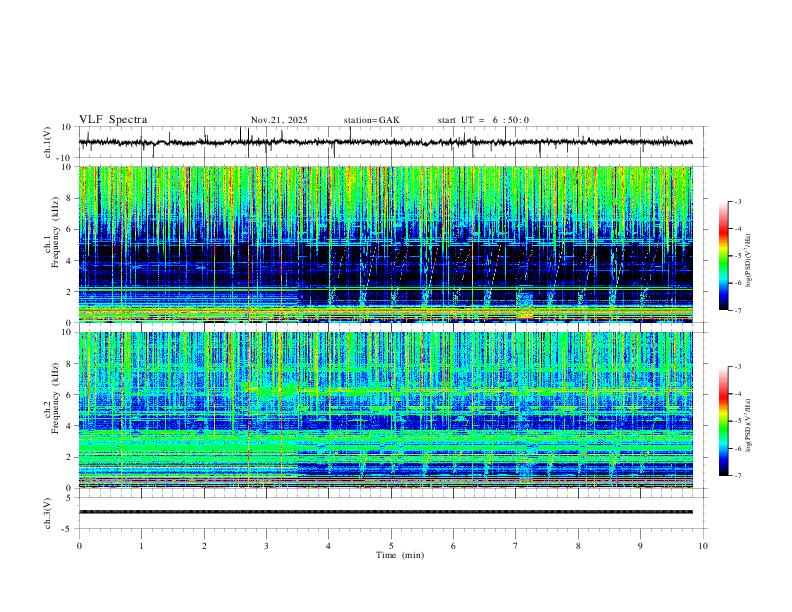Click the ch.1 spectrogram color bar
This screenshot has height=612, width=792.
pos(724,256)
